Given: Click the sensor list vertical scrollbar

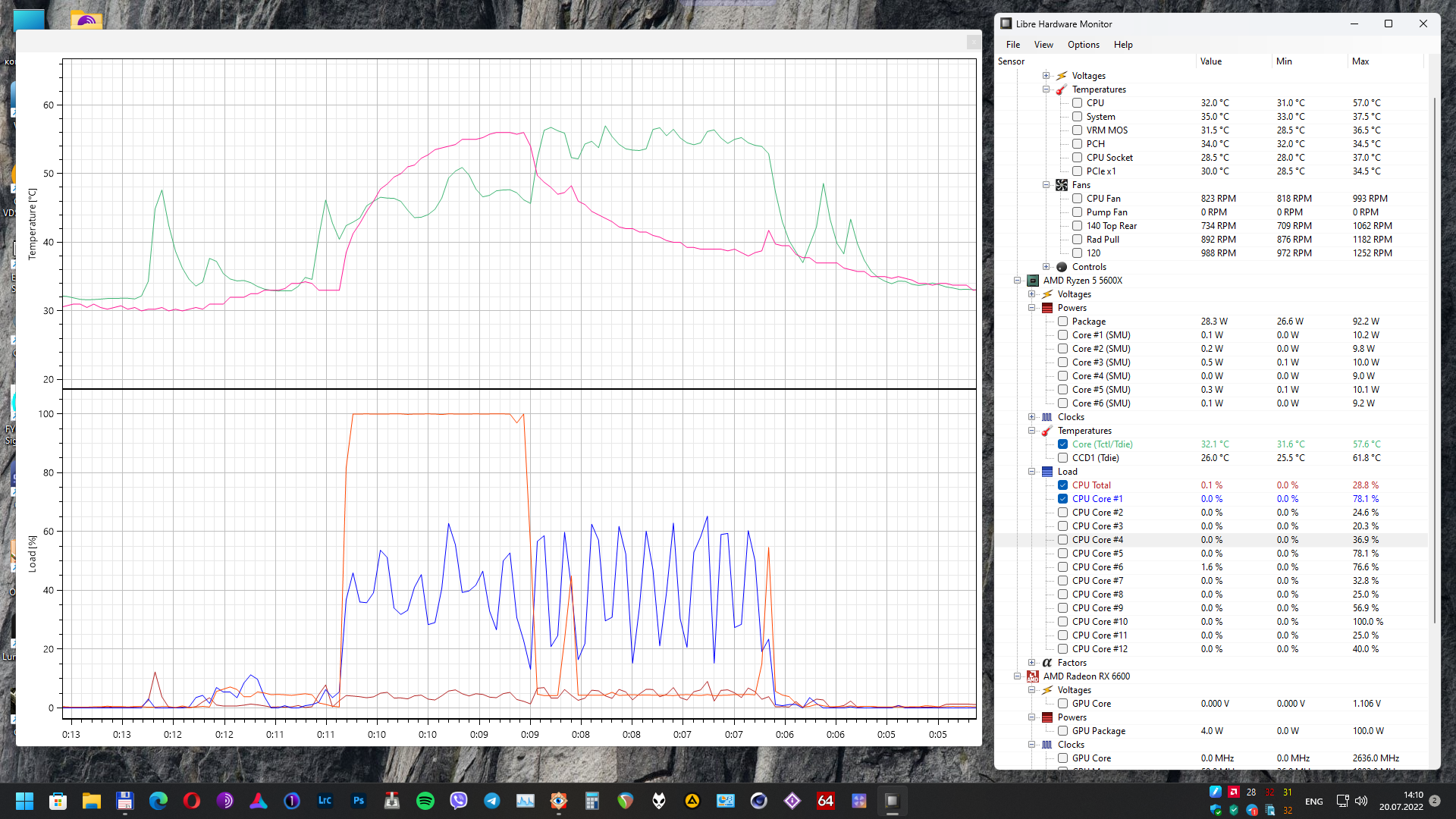Looking at the screenshot, I should point(1433,356).
